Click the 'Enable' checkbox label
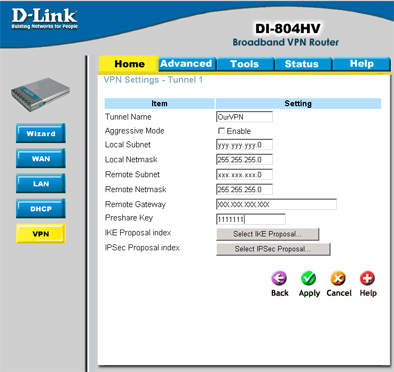 click(239, 131)
